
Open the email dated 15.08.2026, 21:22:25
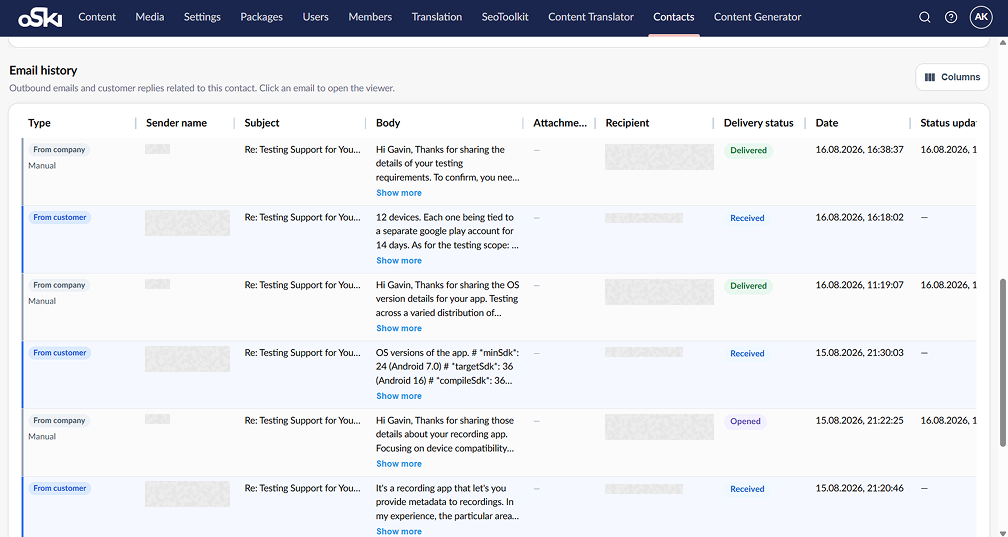(499, 442)
